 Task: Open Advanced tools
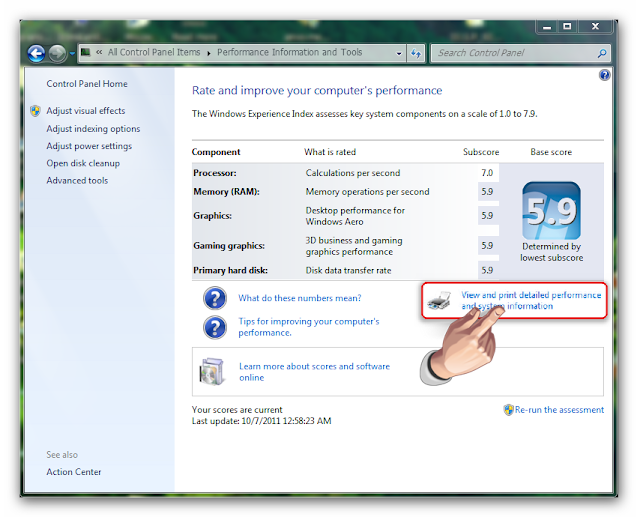pos(77,180)
